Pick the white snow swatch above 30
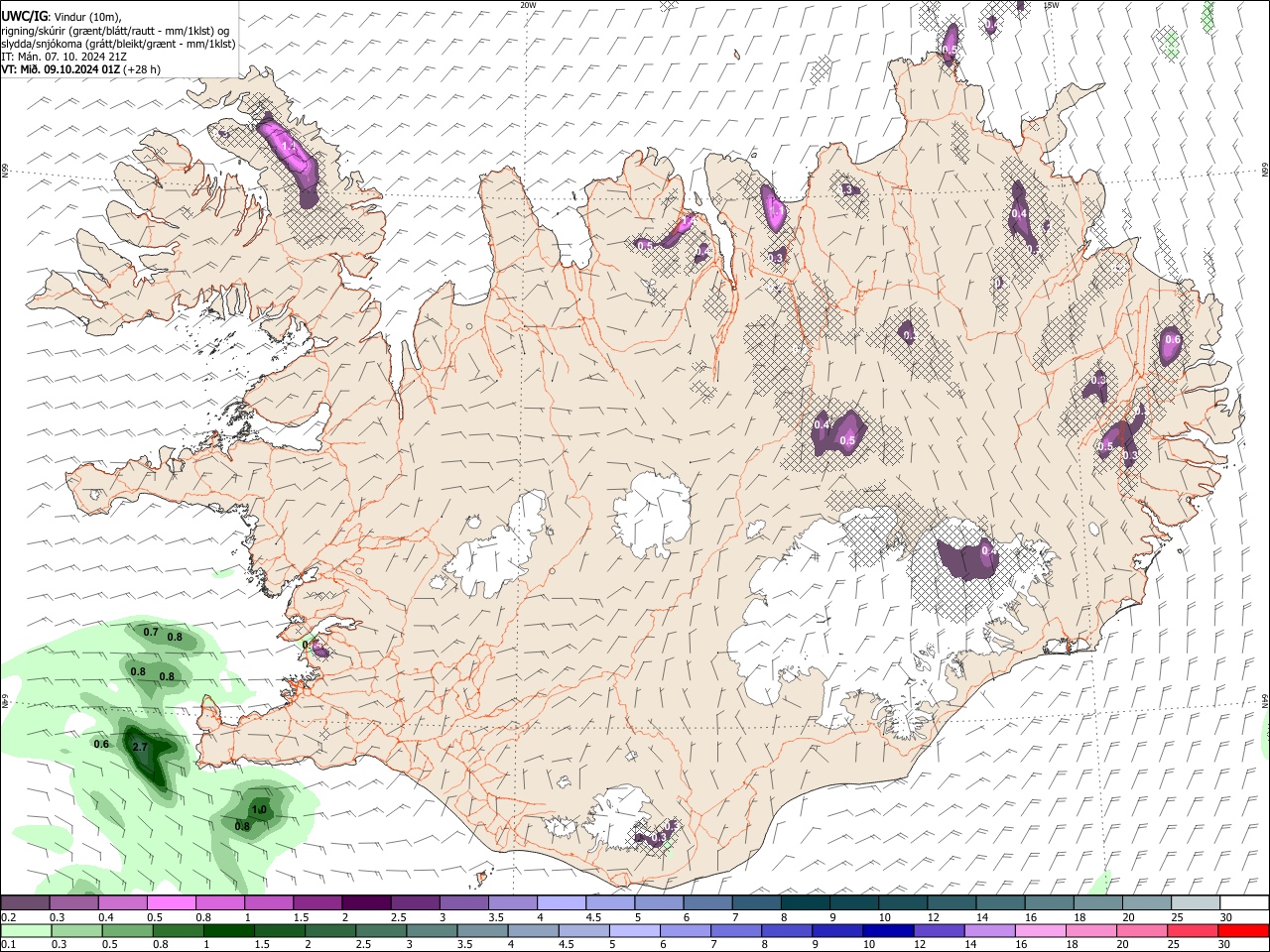1270x952 pixels. click(1244, 902)
